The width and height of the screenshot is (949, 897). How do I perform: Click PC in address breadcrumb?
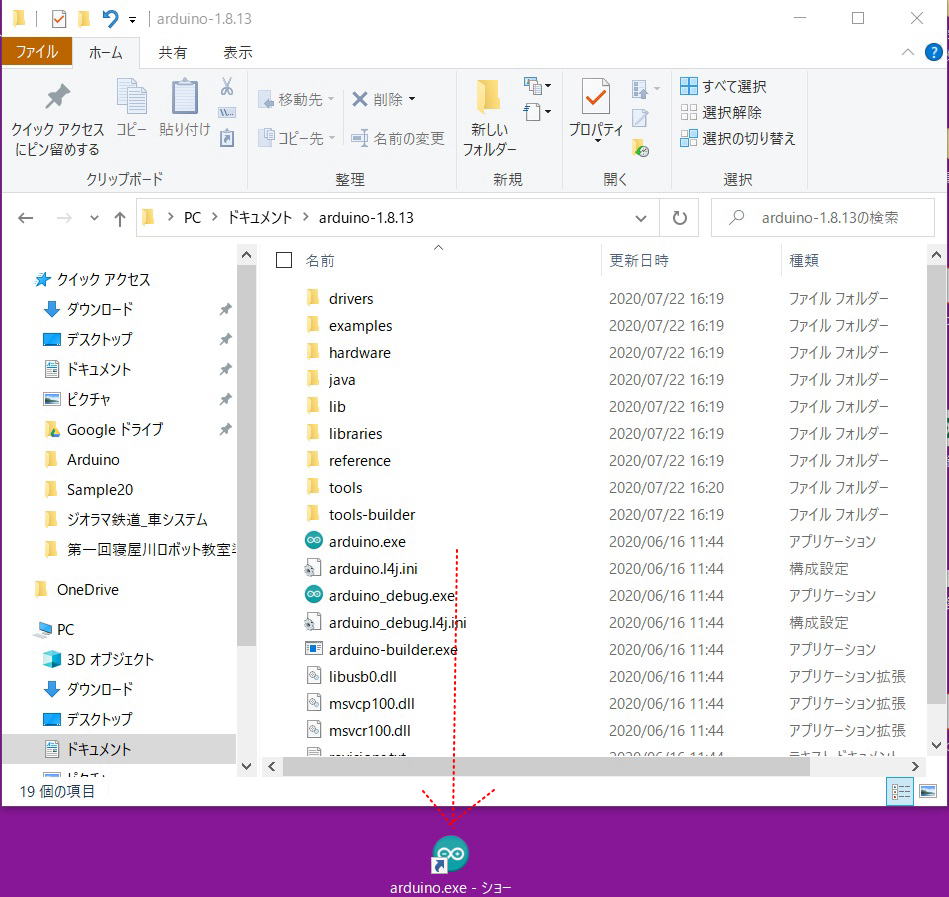pos(192,218)
